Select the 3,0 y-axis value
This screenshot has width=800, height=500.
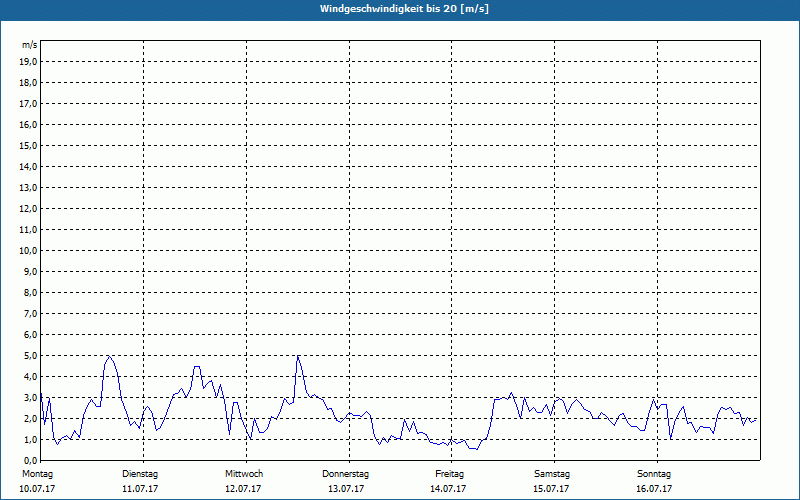(x=30, y=397)
